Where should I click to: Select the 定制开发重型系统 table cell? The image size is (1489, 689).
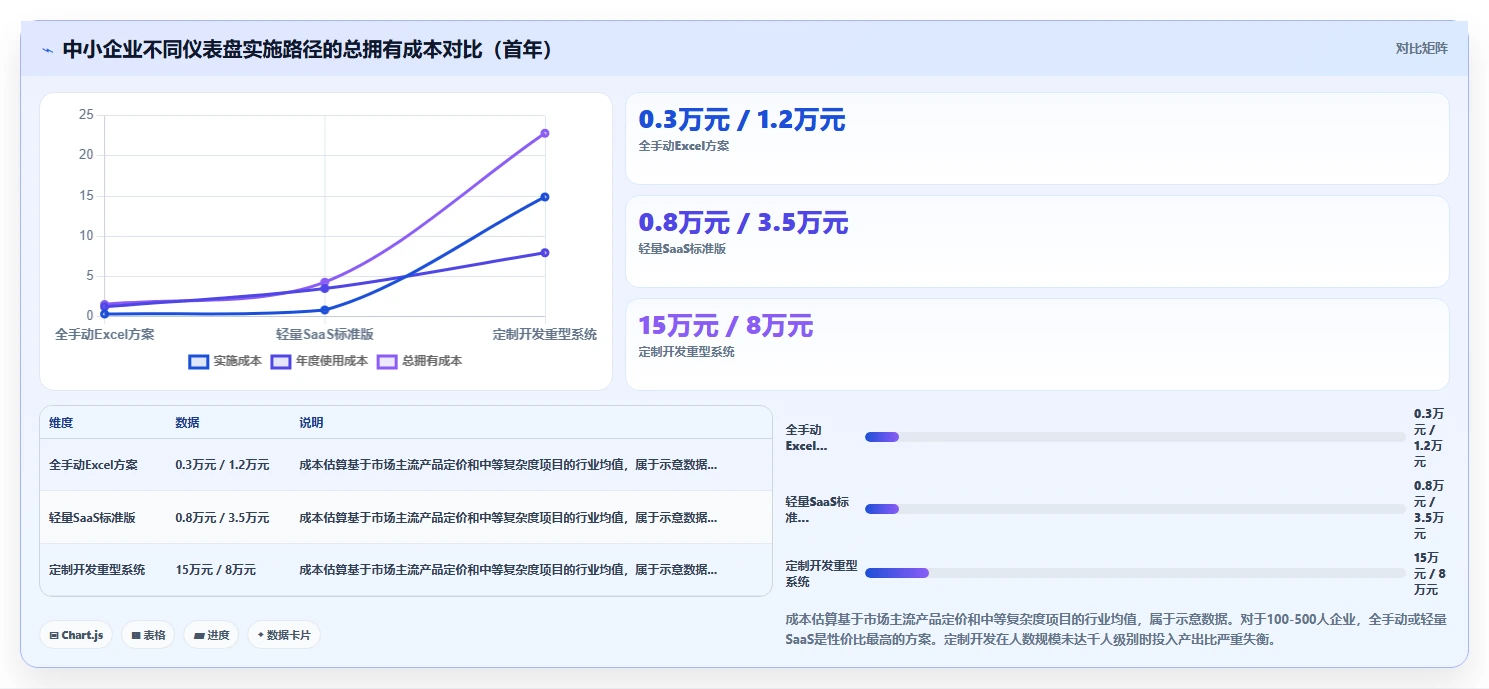point(97,570)
